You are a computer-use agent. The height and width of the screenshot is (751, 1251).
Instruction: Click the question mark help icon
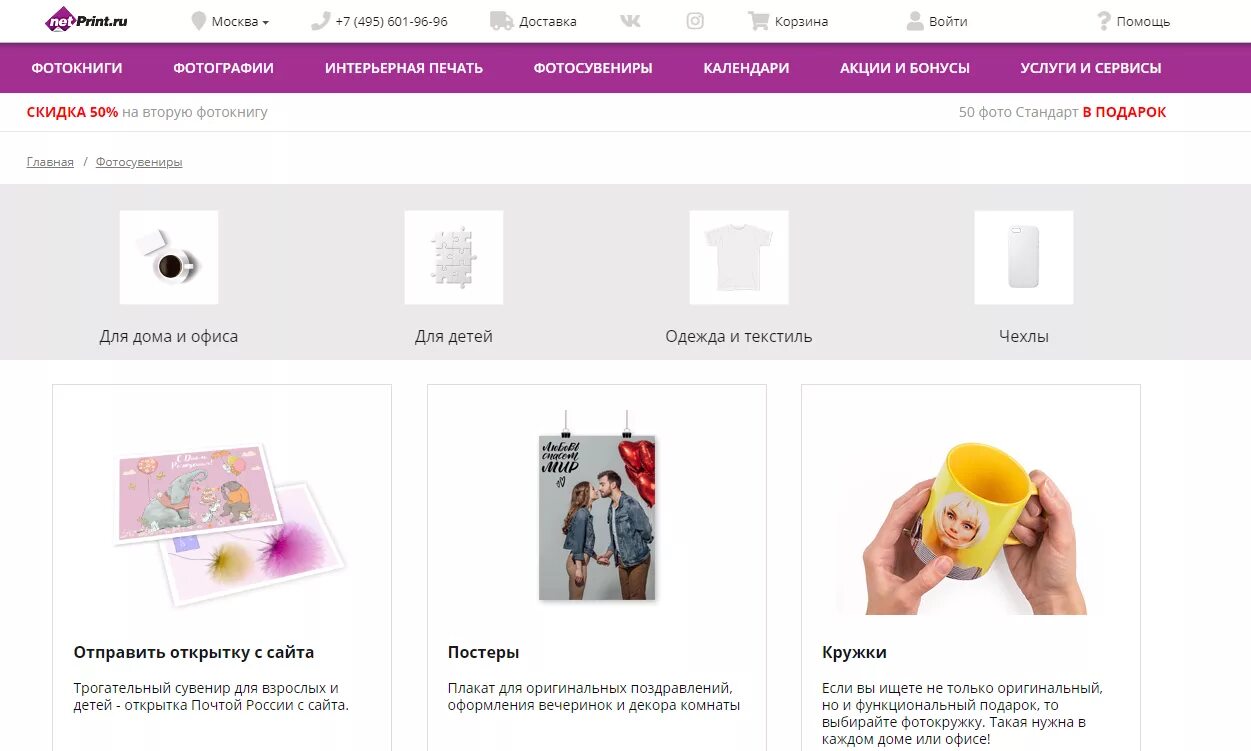point(1104,21)
